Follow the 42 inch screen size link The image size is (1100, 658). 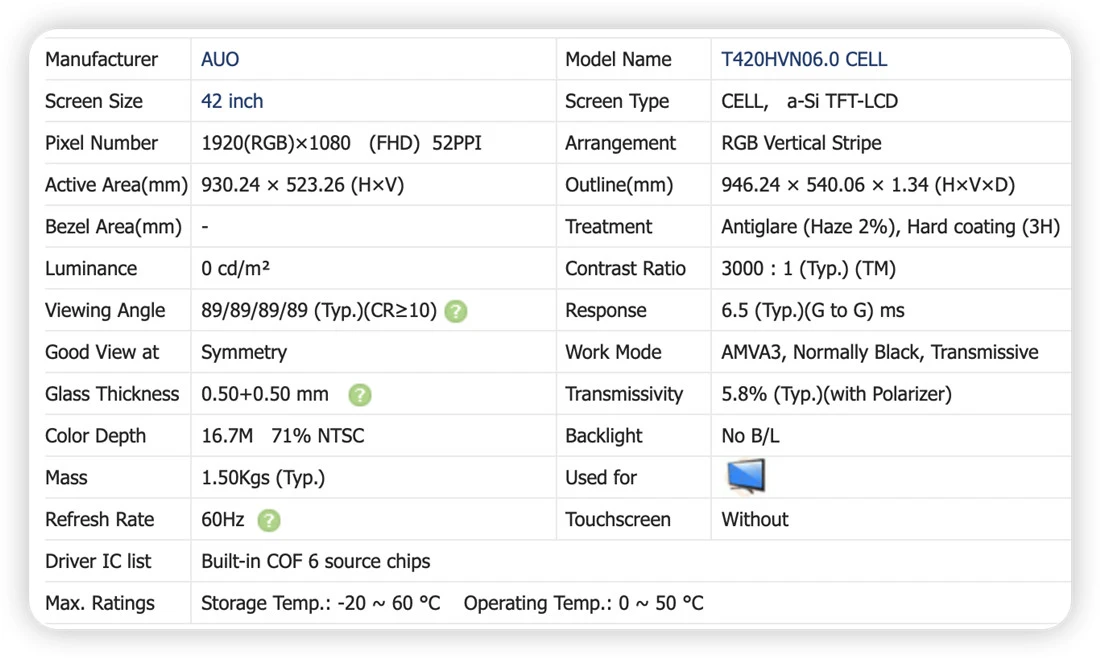[232, 101]
